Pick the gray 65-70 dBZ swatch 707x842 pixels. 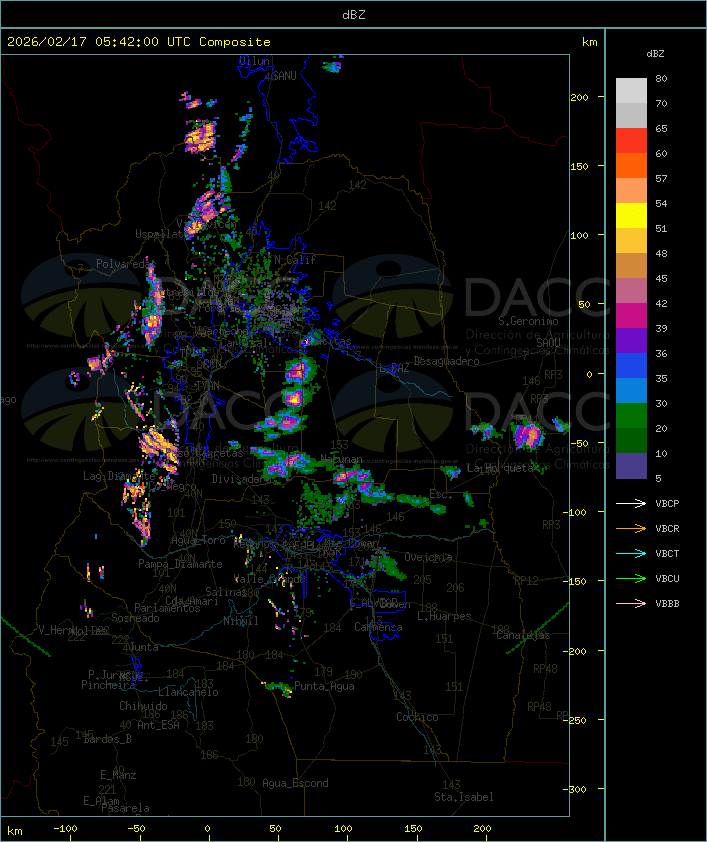click(x=631, y=115)
